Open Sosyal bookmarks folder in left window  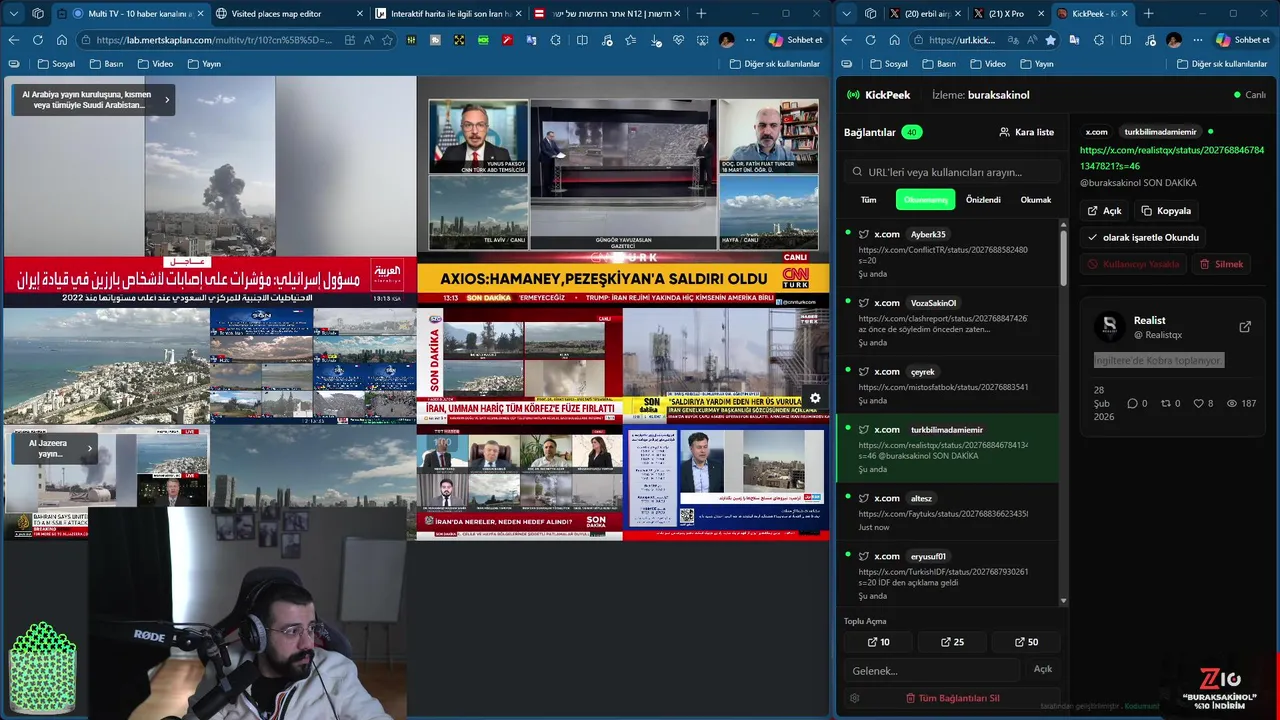click(56, 64)
